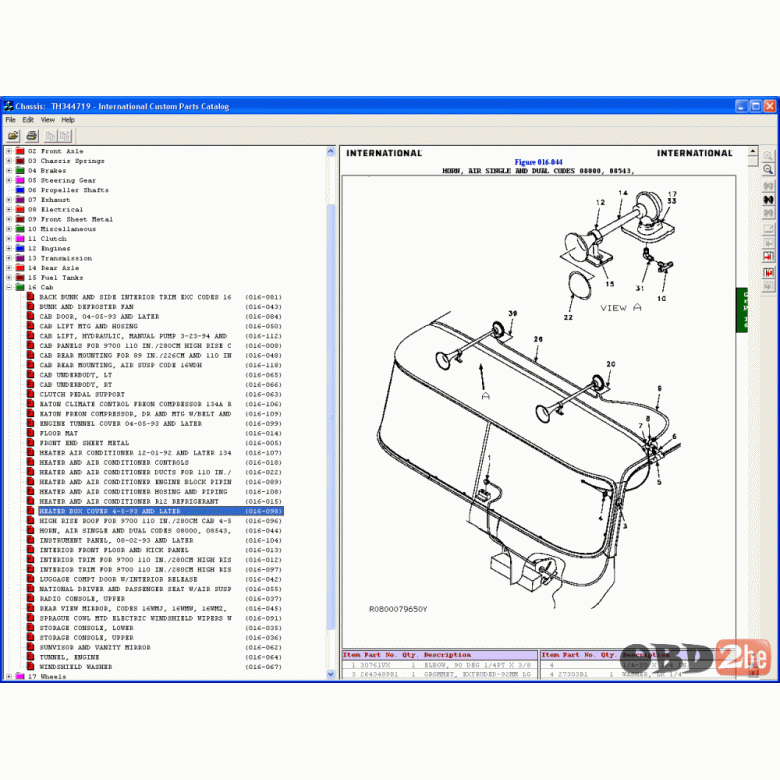This screenshot has height=780, width=780.
Task: Select 14 Rear Axle label
Action: [53, 268]
